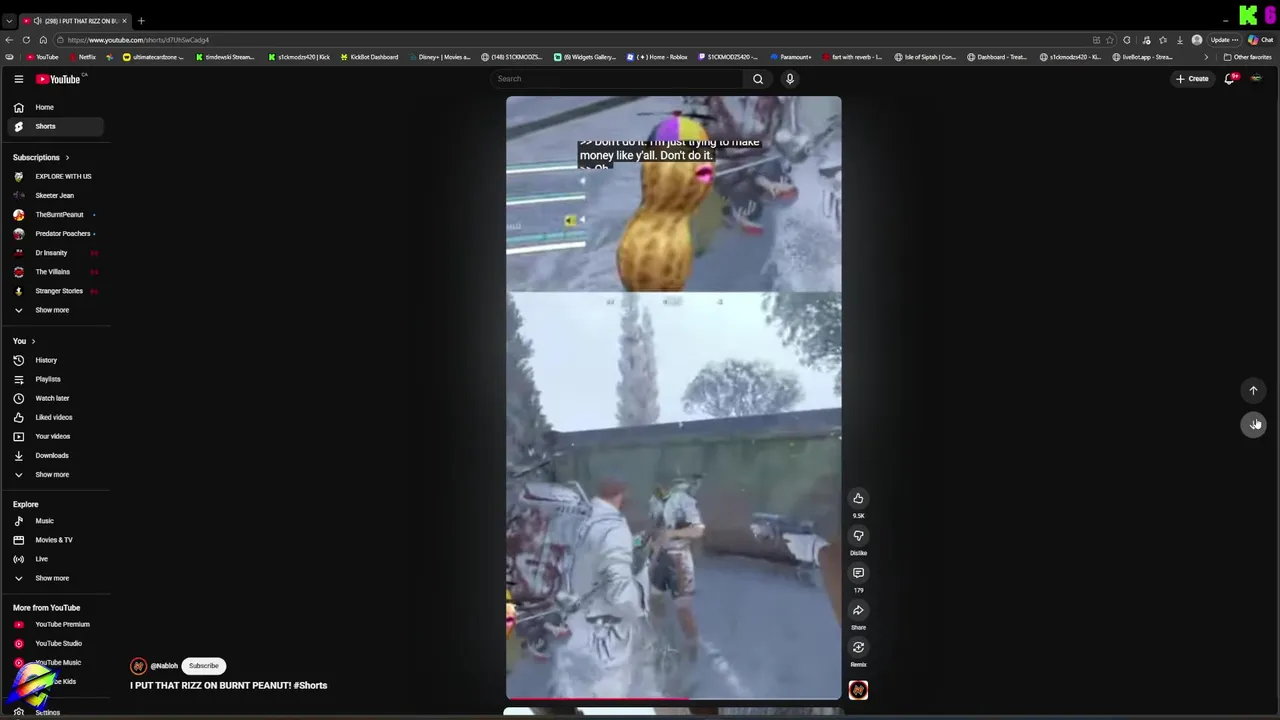Open a new browser tab

pos(141,21)
